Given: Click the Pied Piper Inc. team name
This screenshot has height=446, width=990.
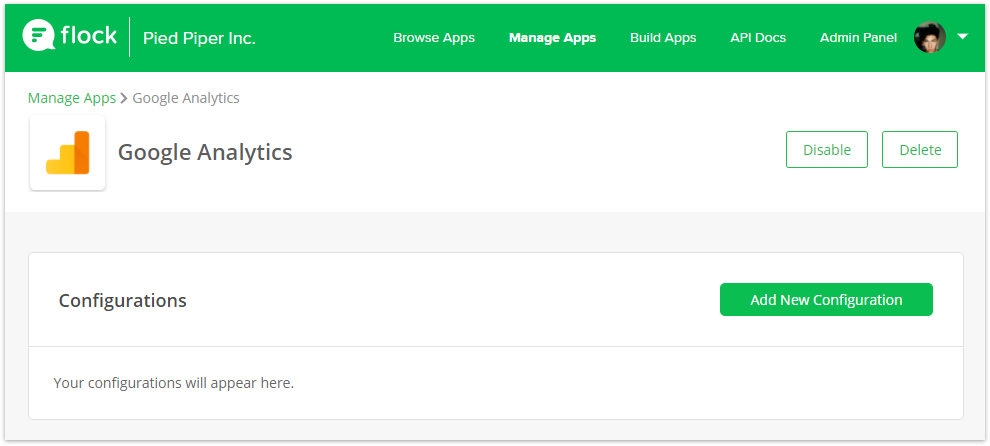Looking at the screenshot, I should (x=199, y=39).
